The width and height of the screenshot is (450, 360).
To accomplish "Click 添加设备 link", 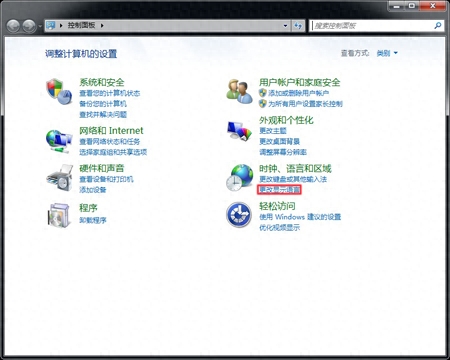I will 93,190.
